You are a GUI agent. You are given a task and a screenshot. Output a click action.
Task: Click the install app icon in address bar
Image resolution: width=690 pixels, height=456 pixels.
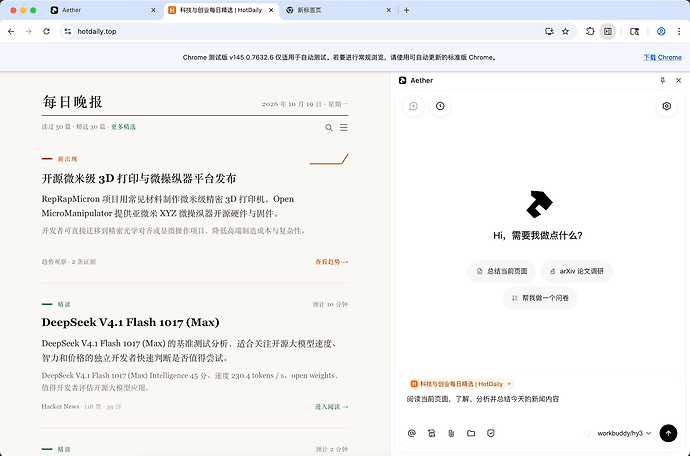click(x=549, y=31)
